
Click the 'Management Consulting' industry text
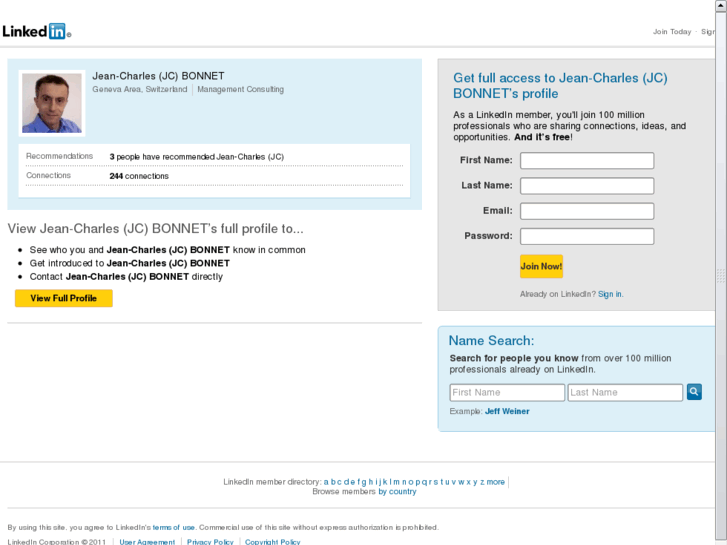pyautogui.click(x=241, y=89)
